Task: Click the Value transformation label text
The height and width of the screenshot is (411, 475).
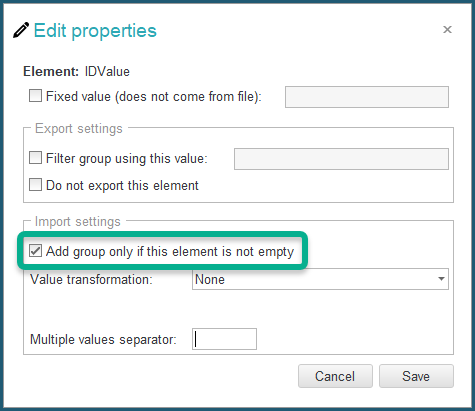Action: coord(91,279)
